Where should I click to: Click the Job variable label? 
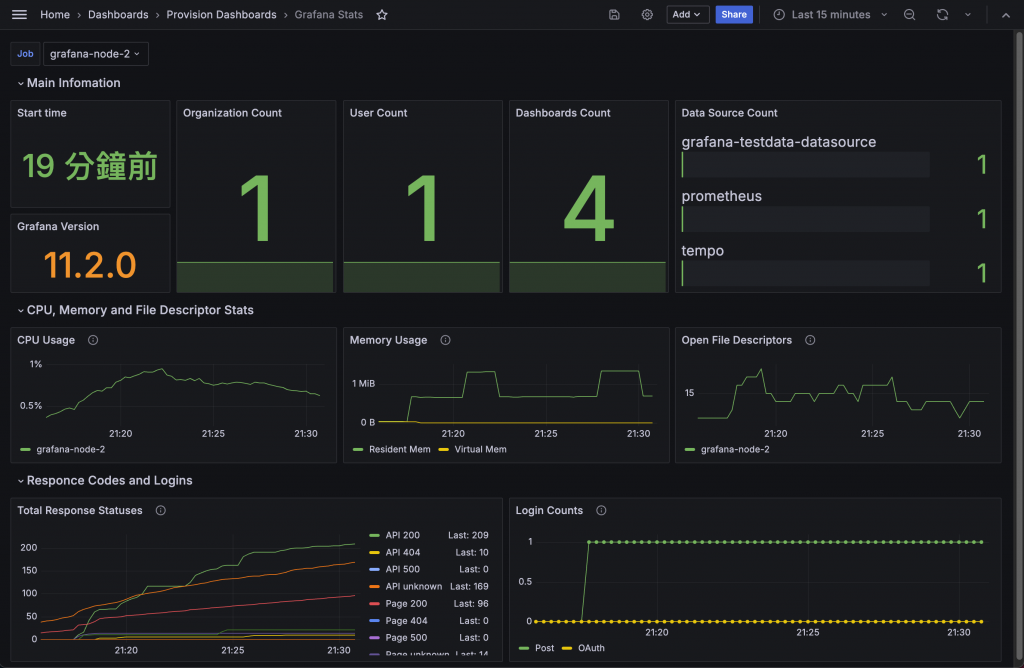point(25,54)
